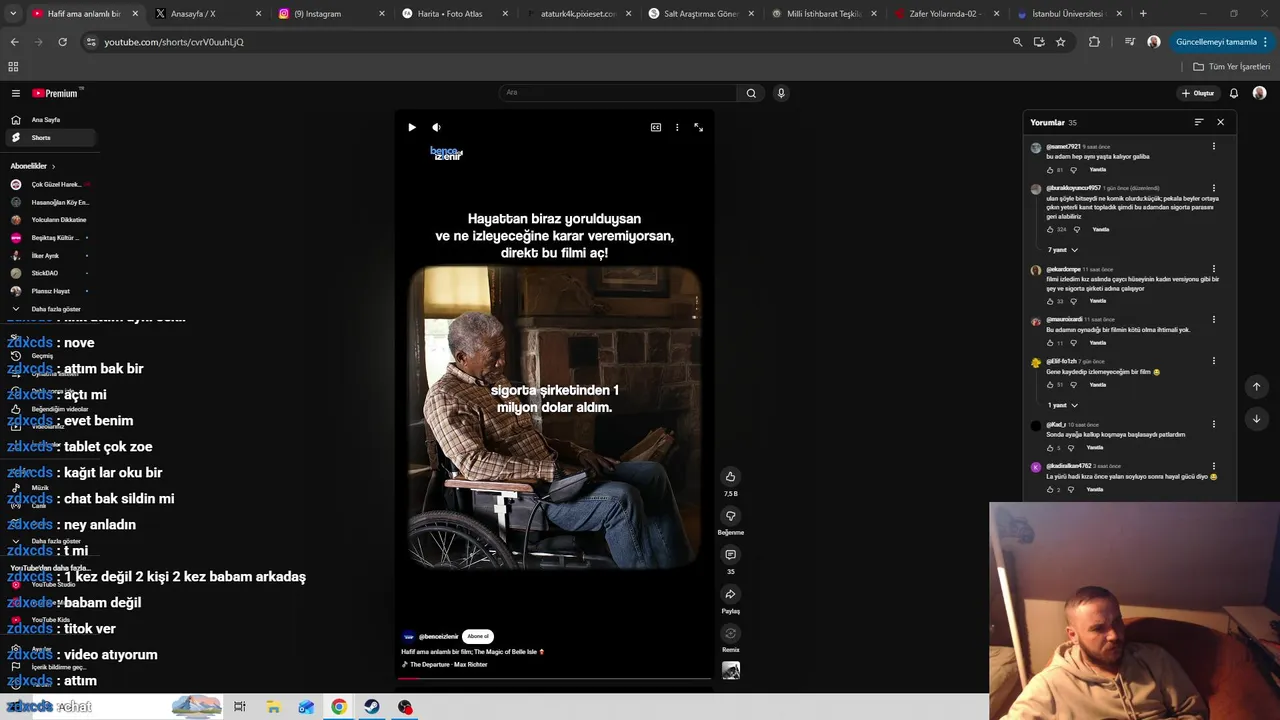Open options menu for @mauroicardi comment

[x=1214, y=320]
